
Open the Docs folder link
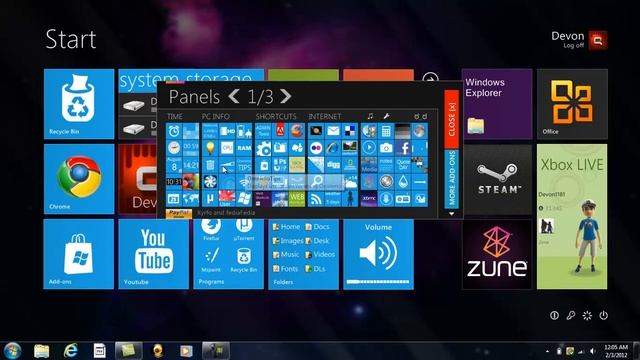[x=317, y=227]
